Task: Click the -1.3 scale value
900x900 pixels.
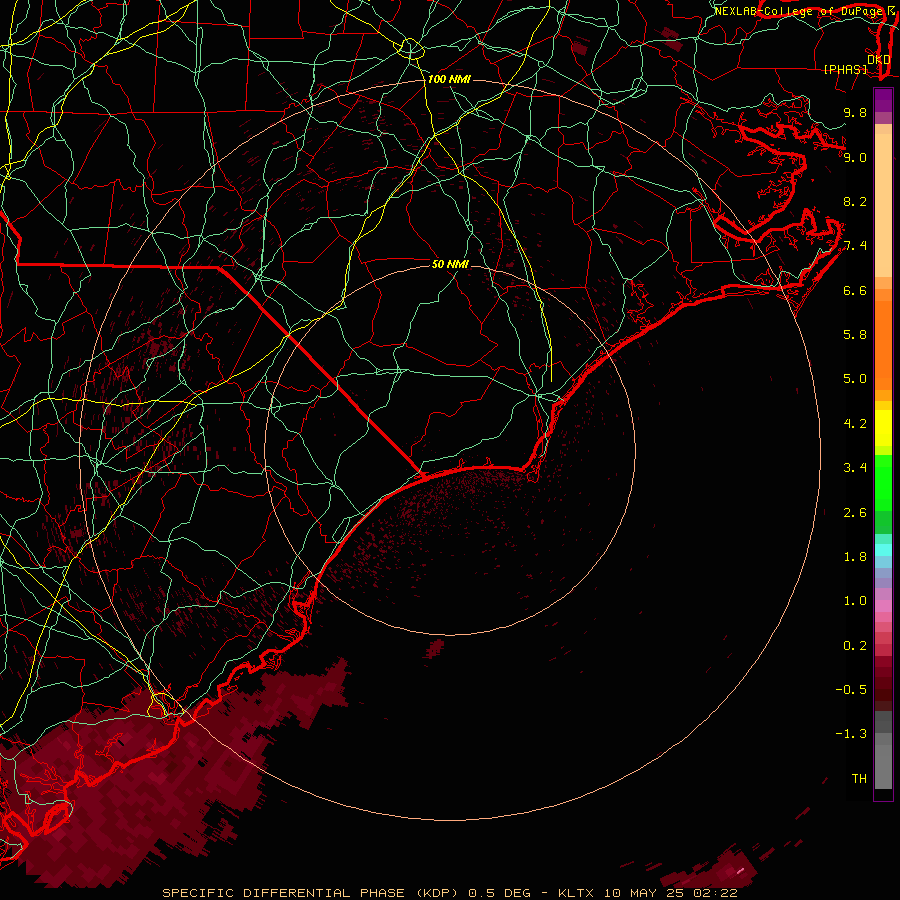Action: point(851,734)
